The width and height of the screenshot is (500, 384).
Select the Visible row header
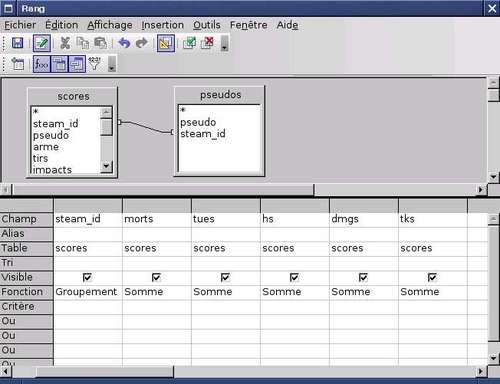26,277
